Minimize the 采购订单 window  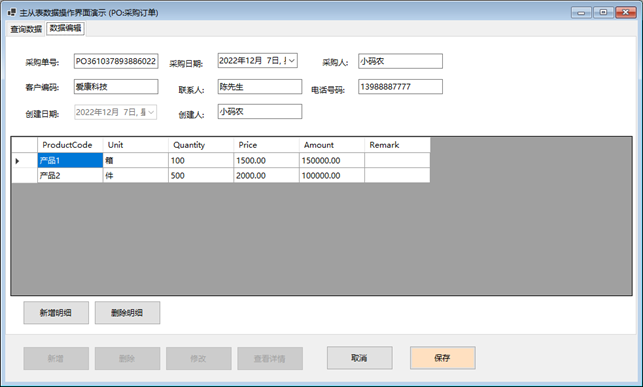[x=581, y=12]
